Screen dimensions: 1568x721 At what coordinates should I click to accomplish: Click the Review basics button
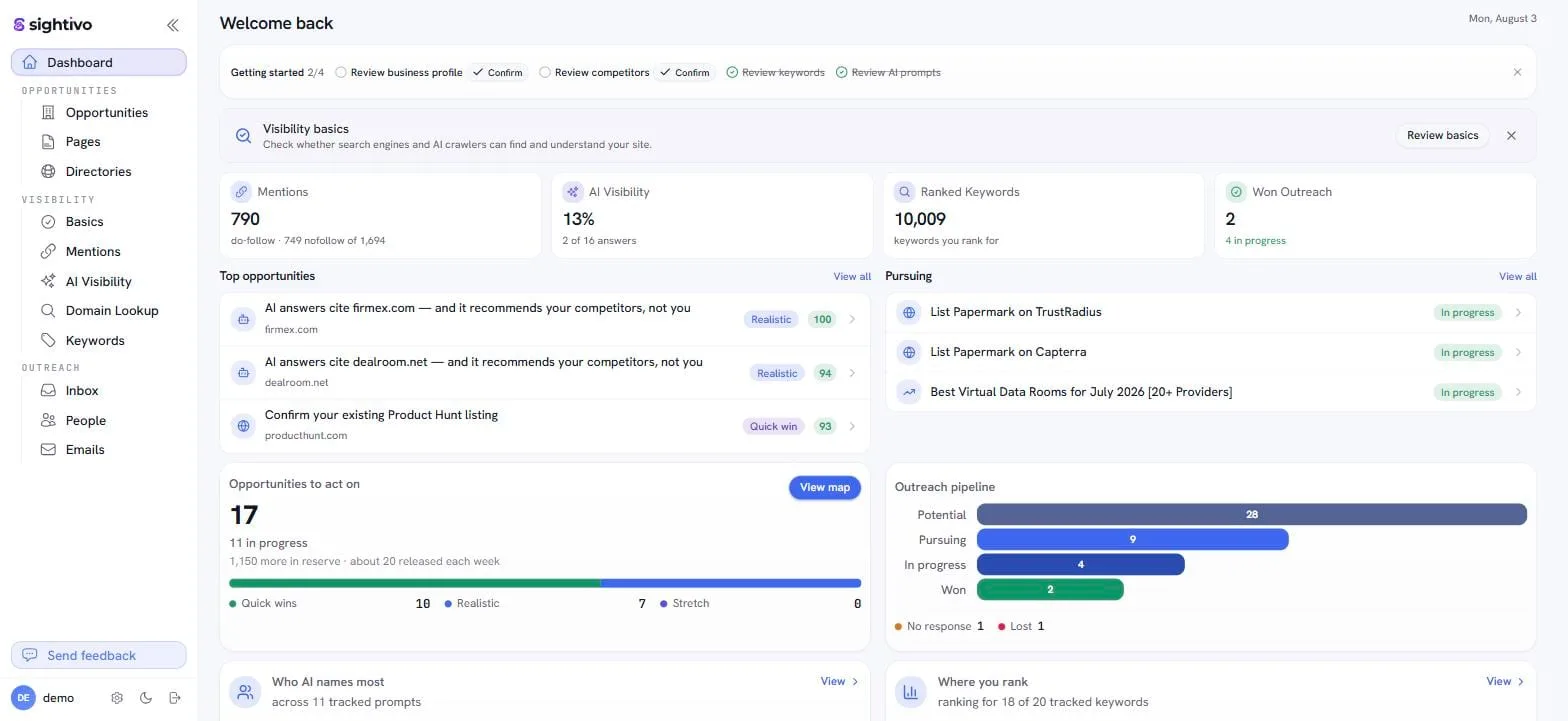click(1442, 136)
